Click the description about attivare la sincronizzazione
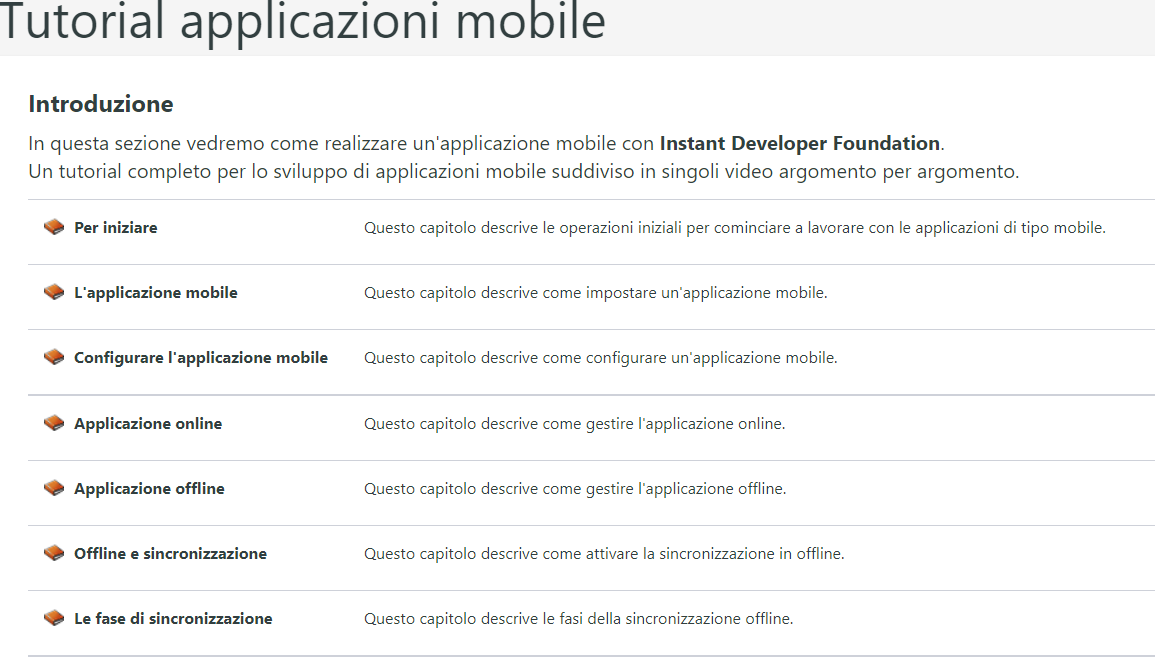Screen dimensions: 1155x662 603,554
